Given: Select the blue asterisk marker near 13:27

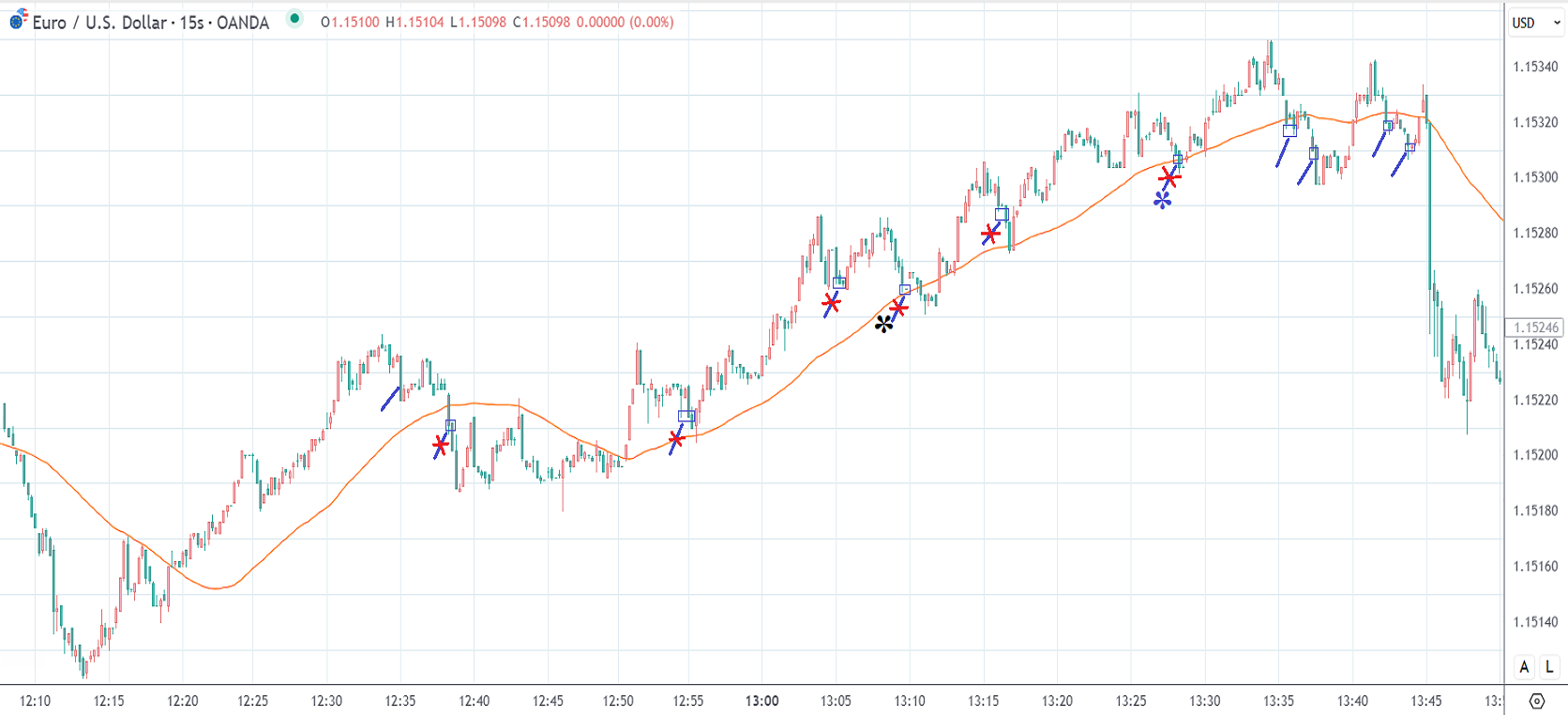Looking at the screenshot, I should [1162, 200].
